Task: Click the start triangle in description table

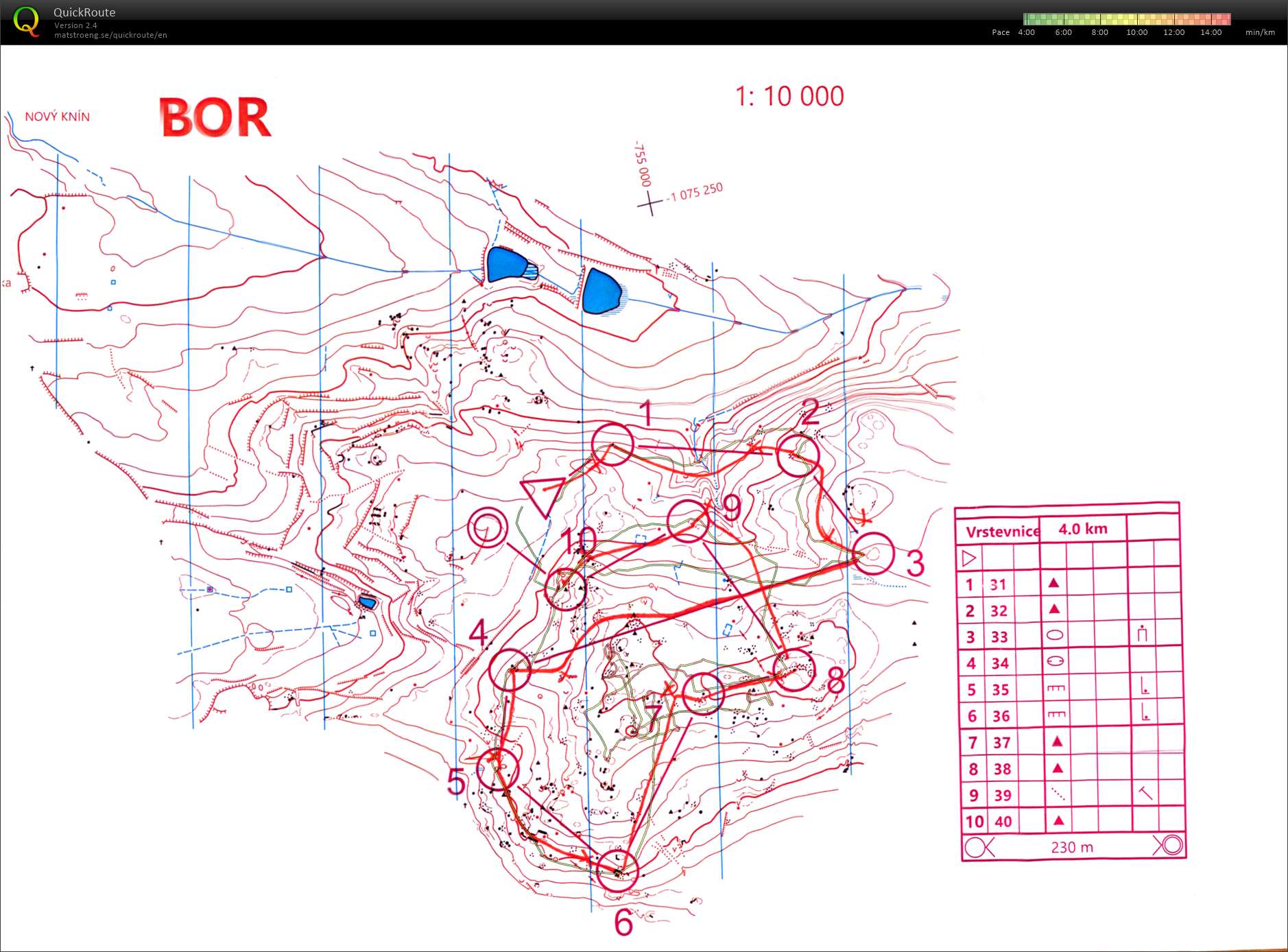Action: tap(968, 558)
